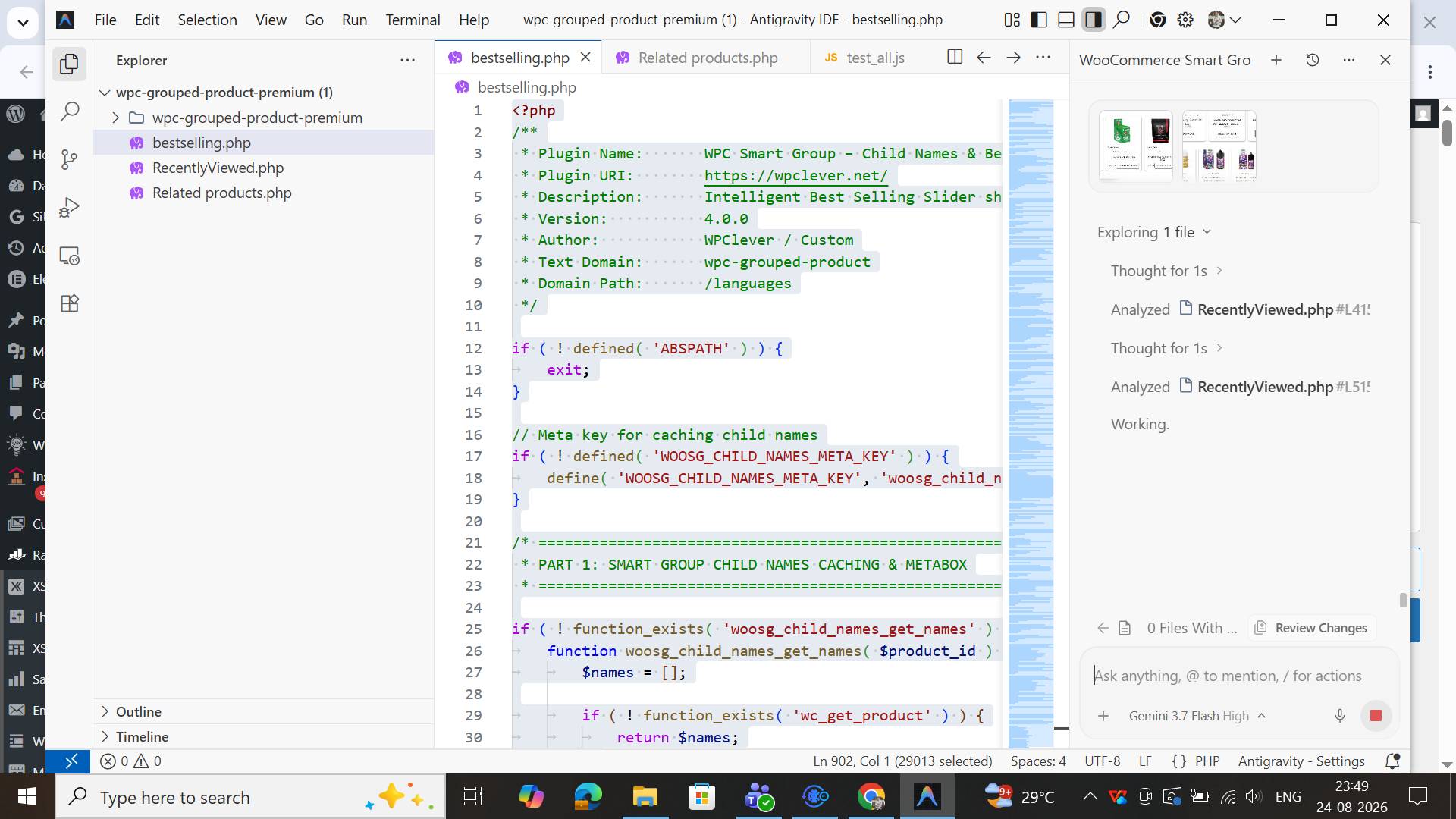Click the Review Changes button

point(1312,628)
